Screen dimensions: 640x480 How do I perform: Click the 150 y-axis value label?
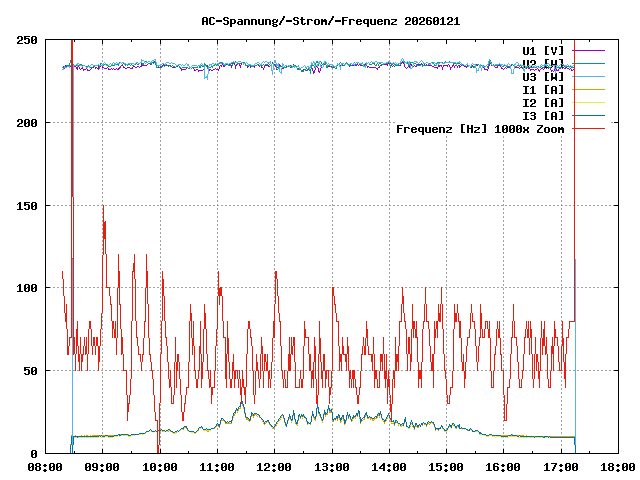click(x=28, y=205)
